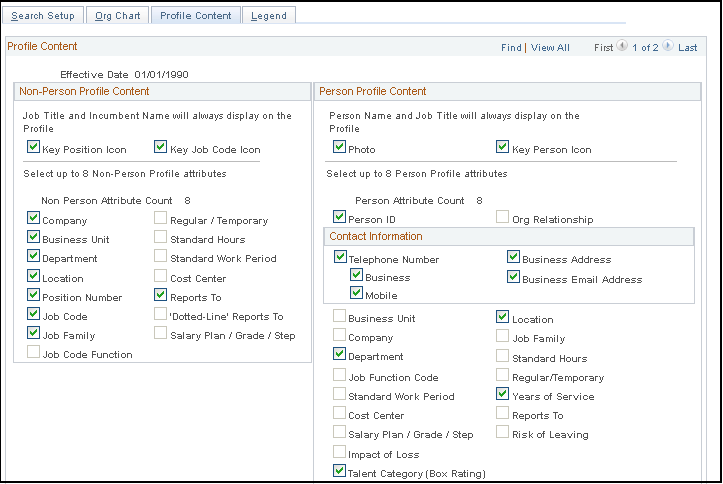Enable the Regular / Temporary attribute
Screen dimensions: 723x484
point(161,219)
